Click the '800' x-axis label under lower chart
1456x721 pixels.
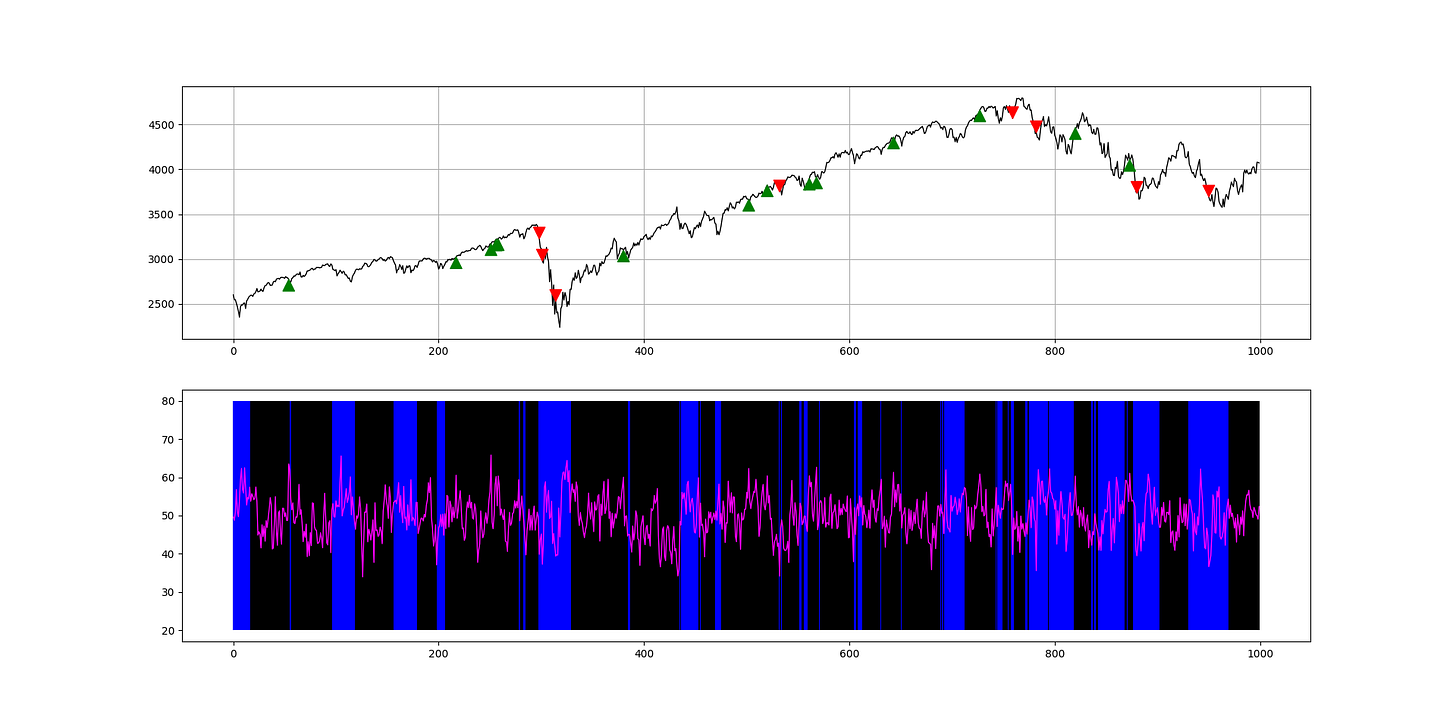[x=1055, y=655]
